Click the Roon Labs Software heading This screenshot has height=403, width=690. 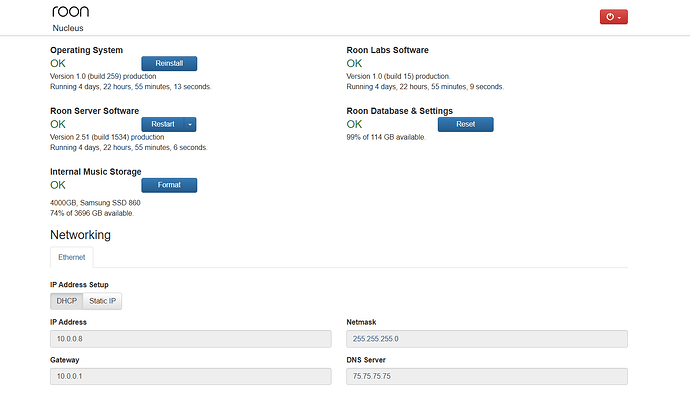pyautogui.click(x=387, y=50)
